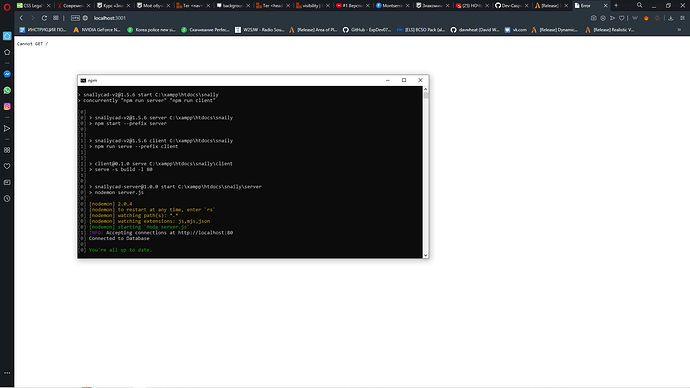Toggle the VPN badge in address bar

[x=75, y=18]
